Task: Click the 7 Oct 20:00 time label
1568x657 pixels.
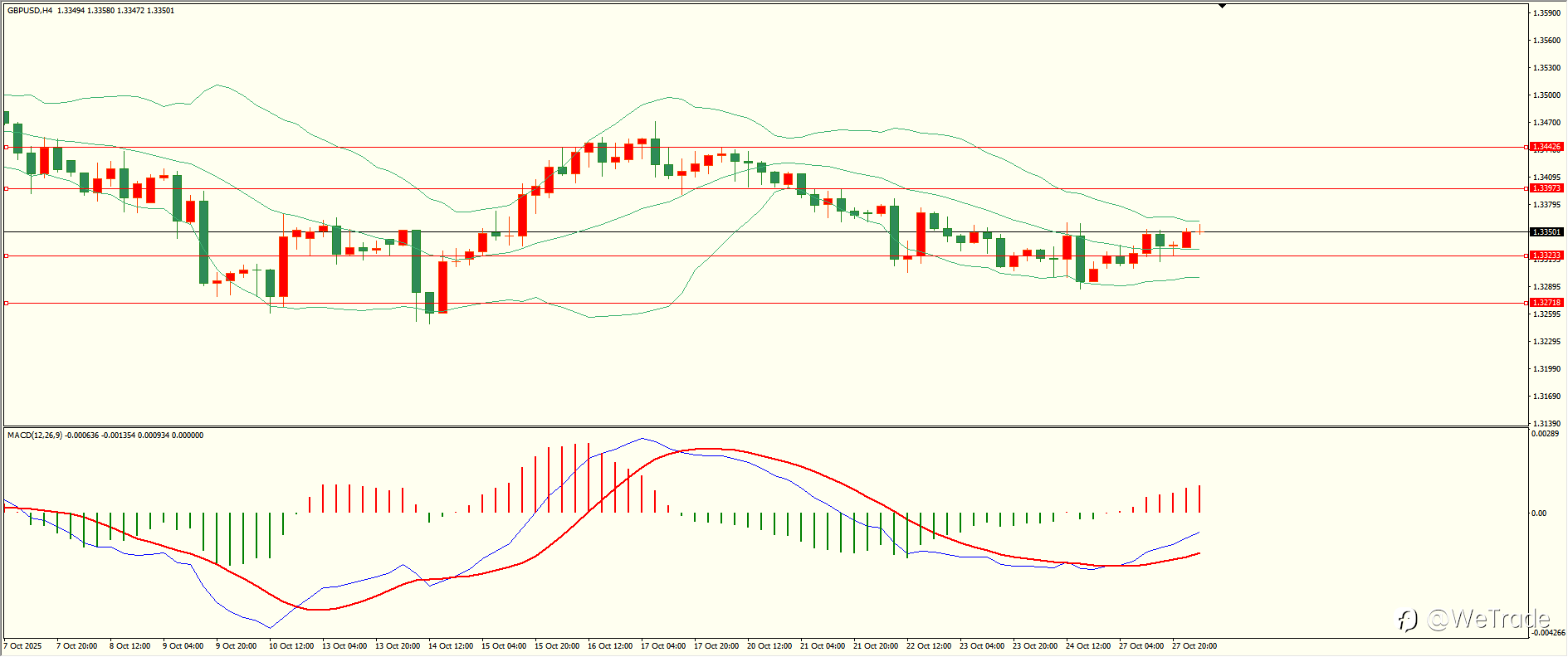Action: (77, 646)
